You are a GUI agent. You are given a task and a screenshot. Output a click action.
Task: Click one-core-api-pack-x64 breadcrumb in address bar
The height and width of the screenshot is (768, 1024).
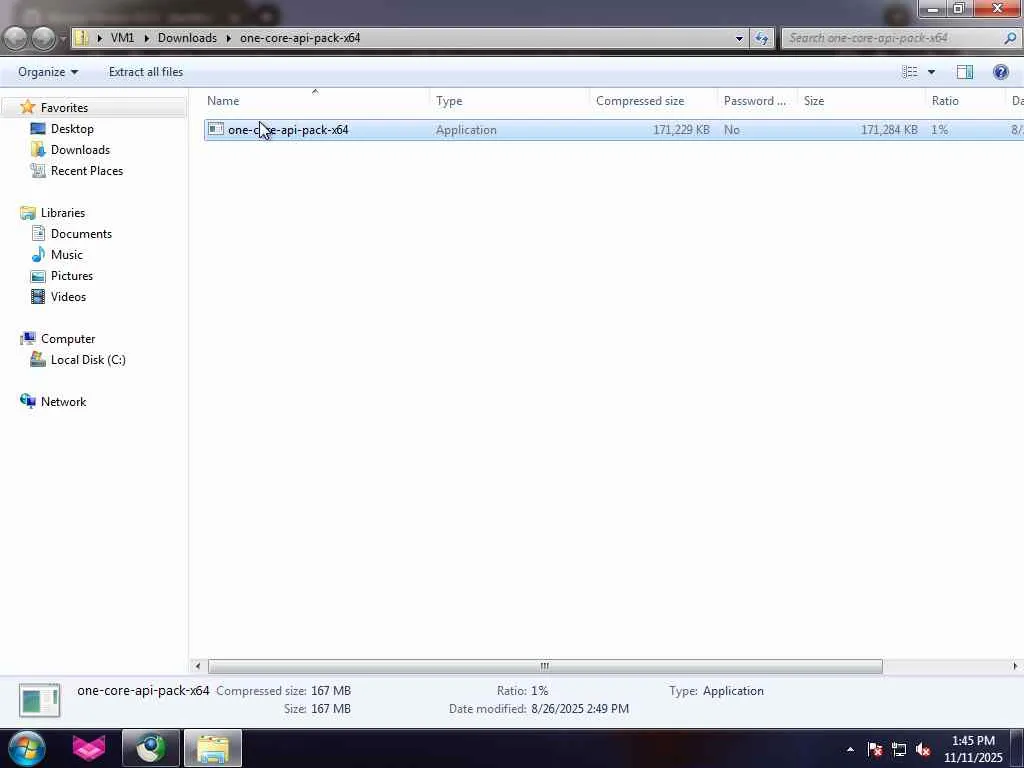[x=300, y=38]
